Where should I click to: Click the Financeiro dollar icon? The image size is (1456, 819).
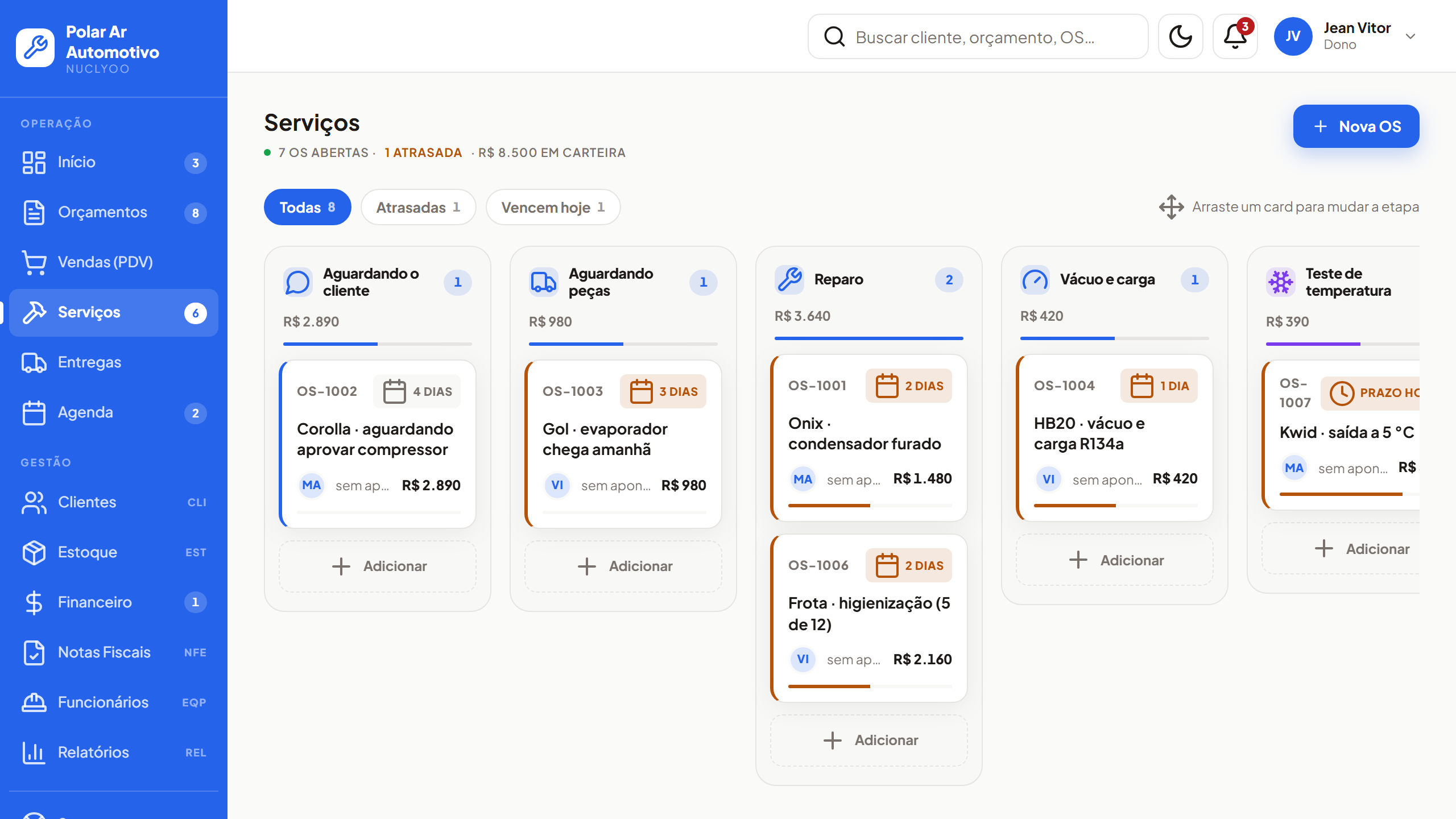click(x=34, y=602)
